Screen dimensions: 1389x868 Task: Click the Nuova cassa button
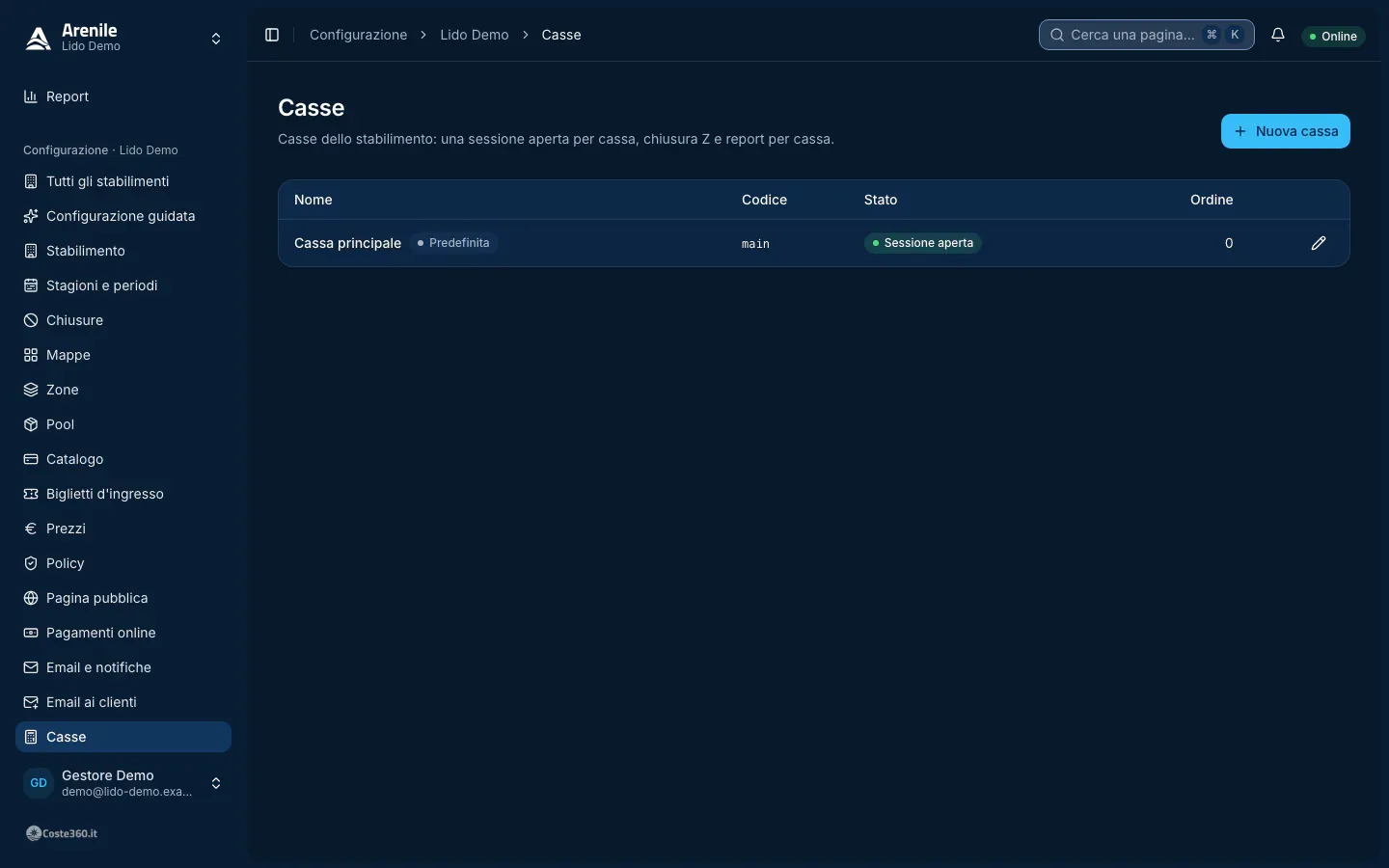[x=1285, y=131]
